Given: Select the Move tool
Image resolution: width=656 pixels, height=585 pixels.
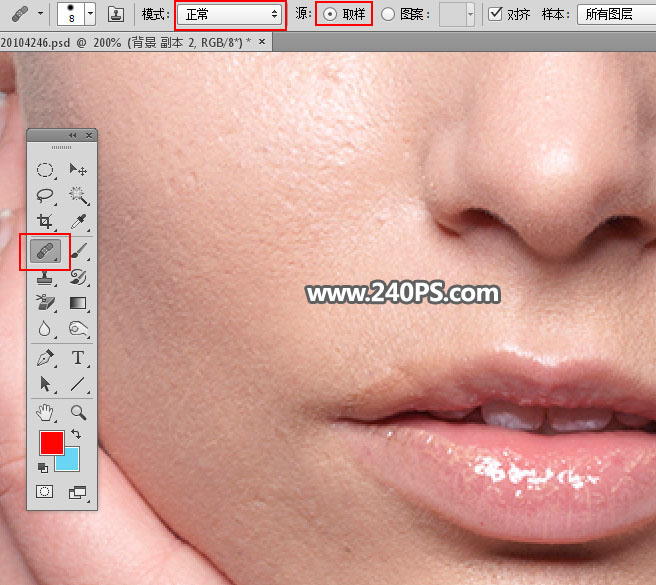Looking at the screenshot, I should click(78, 170).
